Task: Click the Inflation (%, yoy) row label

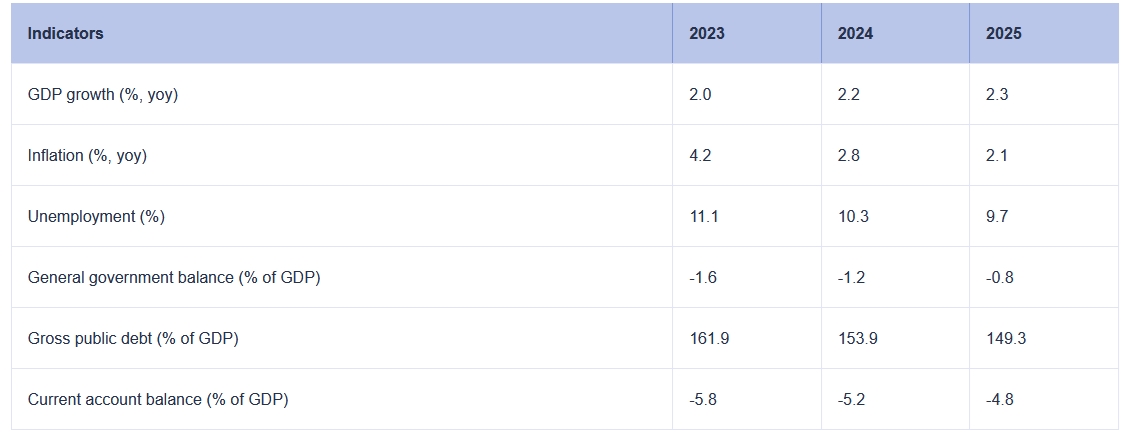Action: coord(87,155)
